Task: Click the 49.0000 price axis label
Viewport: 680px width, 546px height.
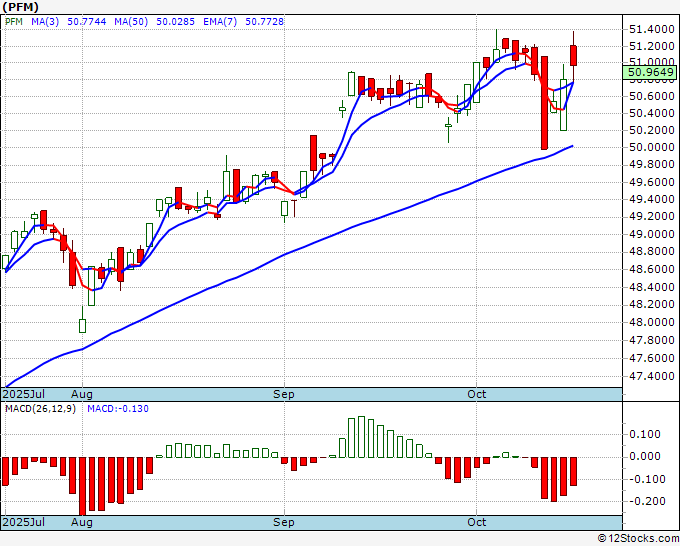Action: tap(651, 234)
